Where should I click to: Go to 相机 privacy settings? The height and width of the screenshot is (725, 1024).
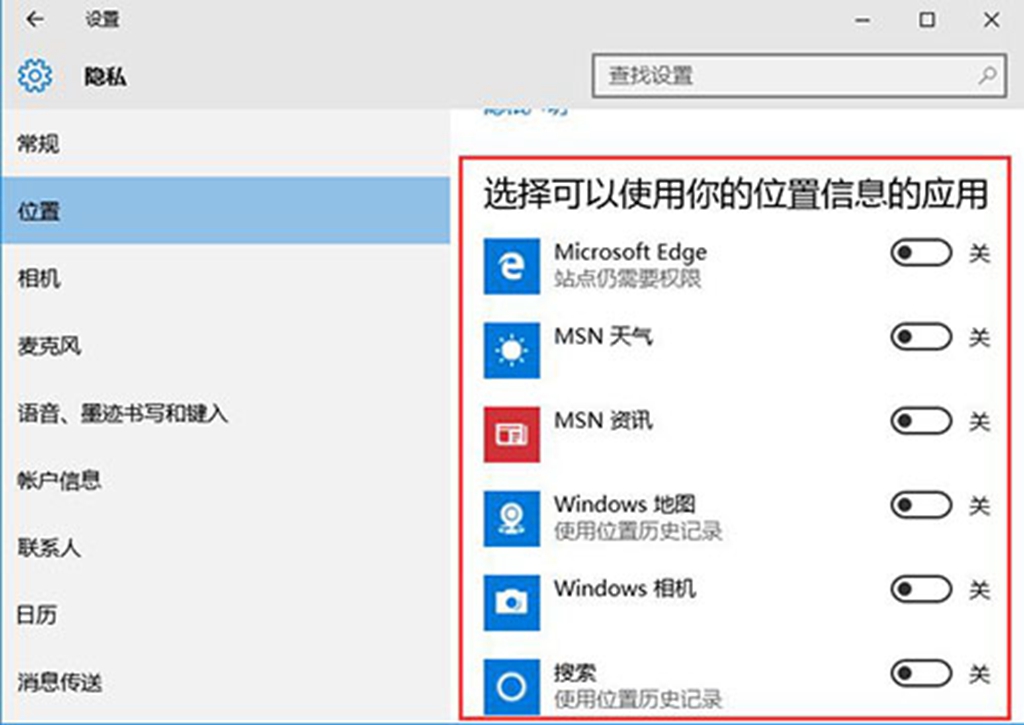click(x=226, y=278)
